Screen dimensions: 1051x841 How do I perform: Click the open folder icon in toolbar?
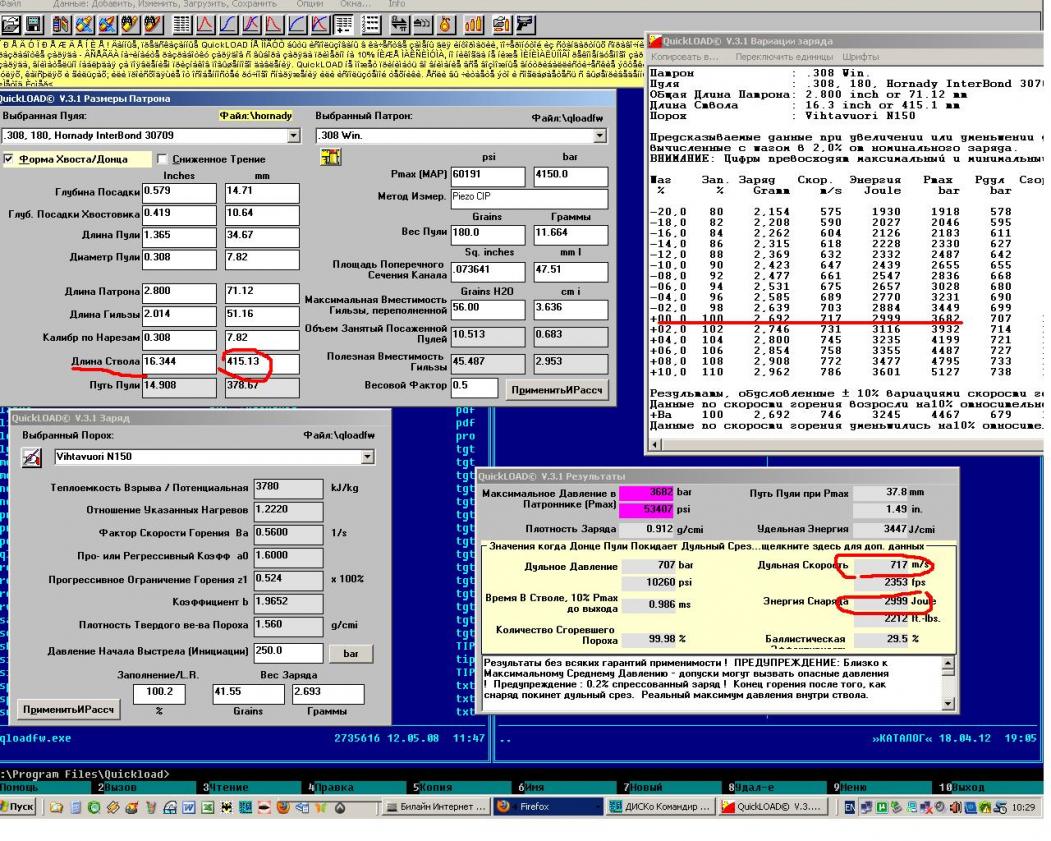(x=11, y=21)
